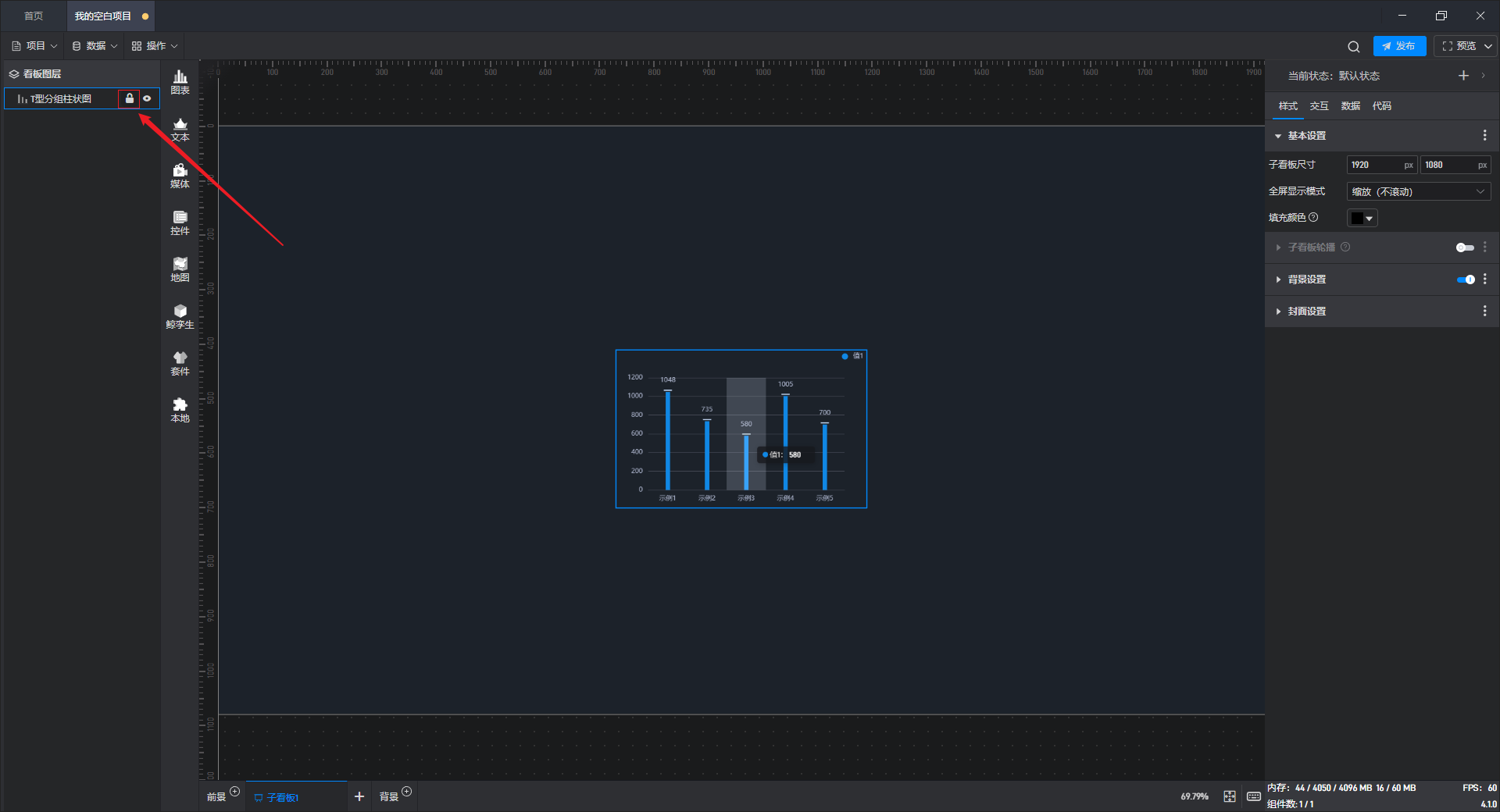Open more options for 封面设置
The image size is (1500, 812).
click(x=1484, y=311)
